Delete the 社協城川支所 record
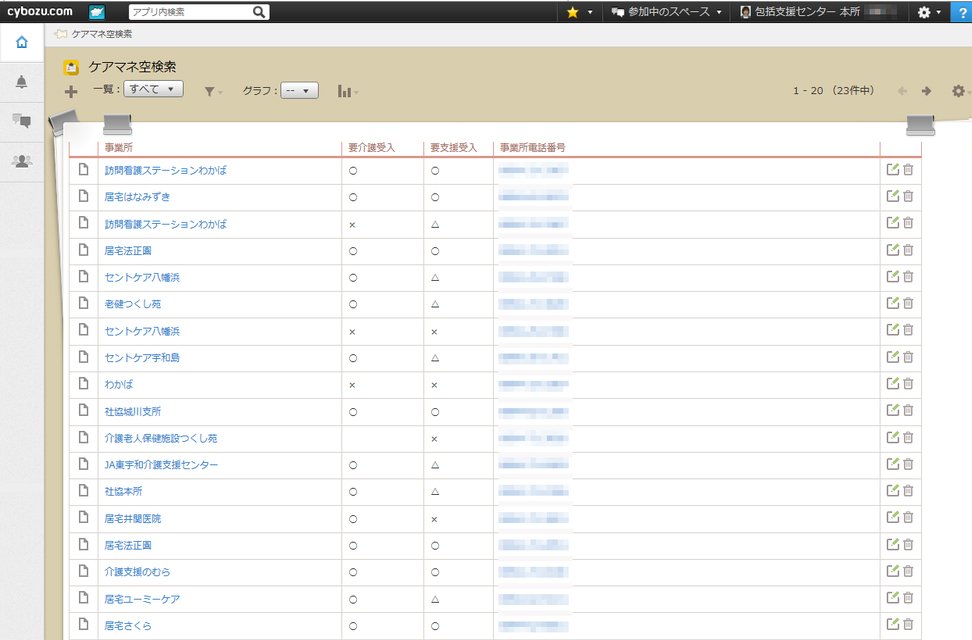 [x=908, y=410]
